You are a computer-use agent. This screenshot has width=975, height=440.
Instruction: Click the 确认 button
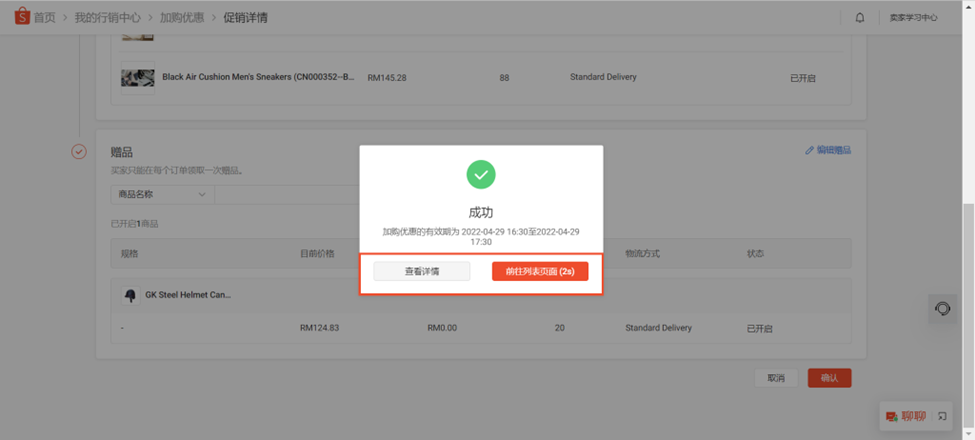coord(829,378)
